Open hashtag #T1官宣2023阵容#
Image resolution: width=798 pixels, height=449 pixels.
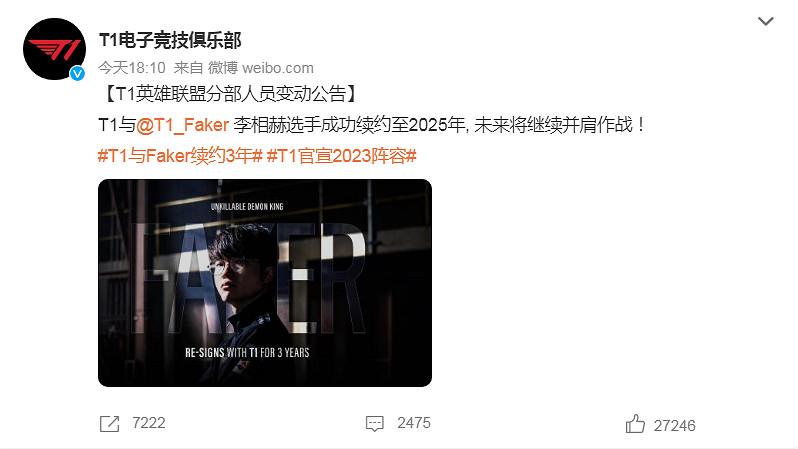pos(341,156)
